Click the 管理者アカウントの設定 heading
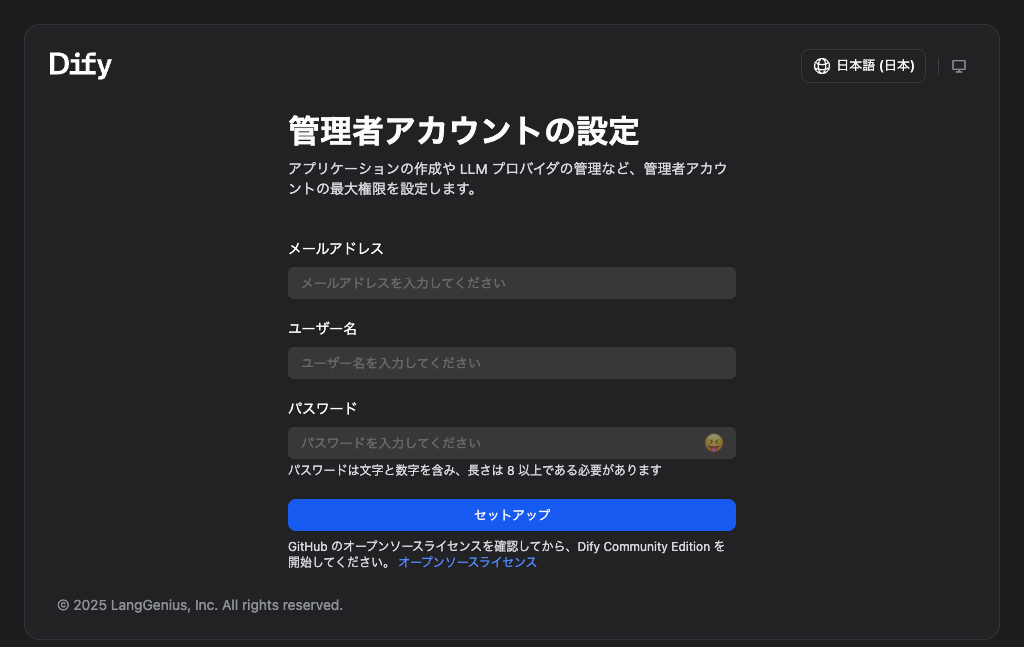The width and height of the screenshot is (1024, 647). click(x=463, y=131)
